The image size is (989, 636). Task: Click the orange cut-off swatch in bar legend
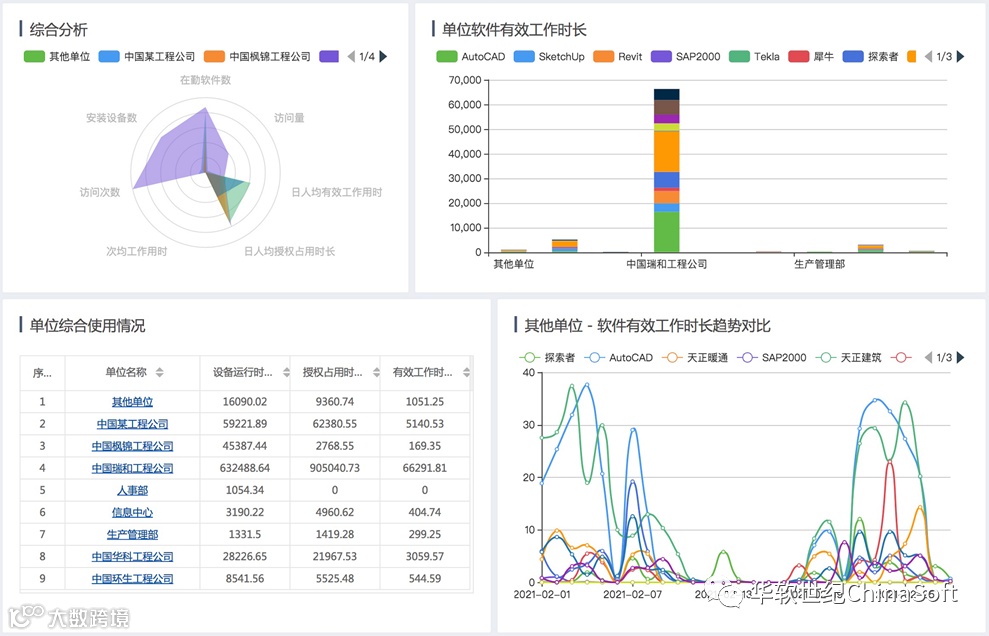click(911, 57)
